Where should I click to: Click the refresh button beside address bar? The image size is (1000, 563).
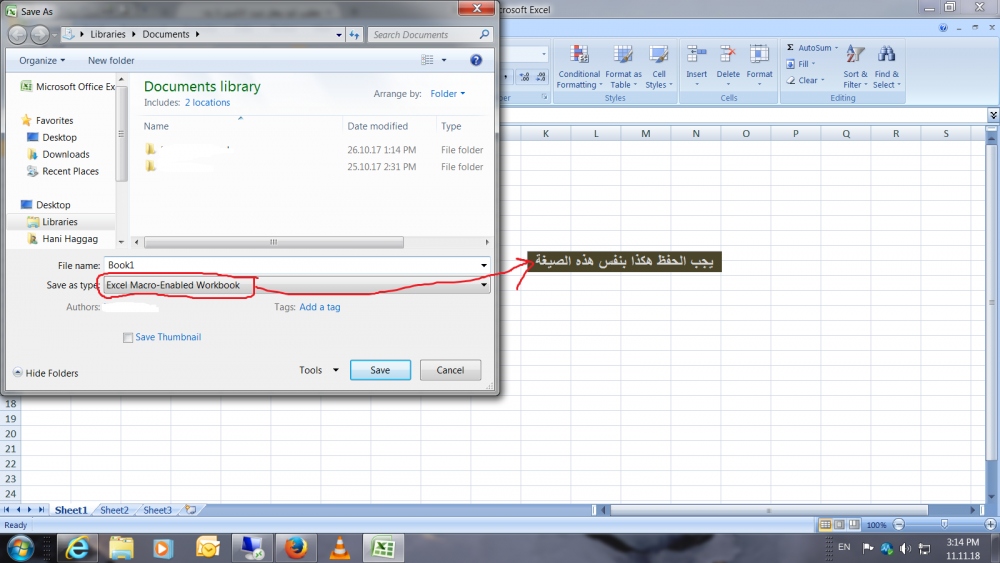pyautogui.click(x=355, y=34)
